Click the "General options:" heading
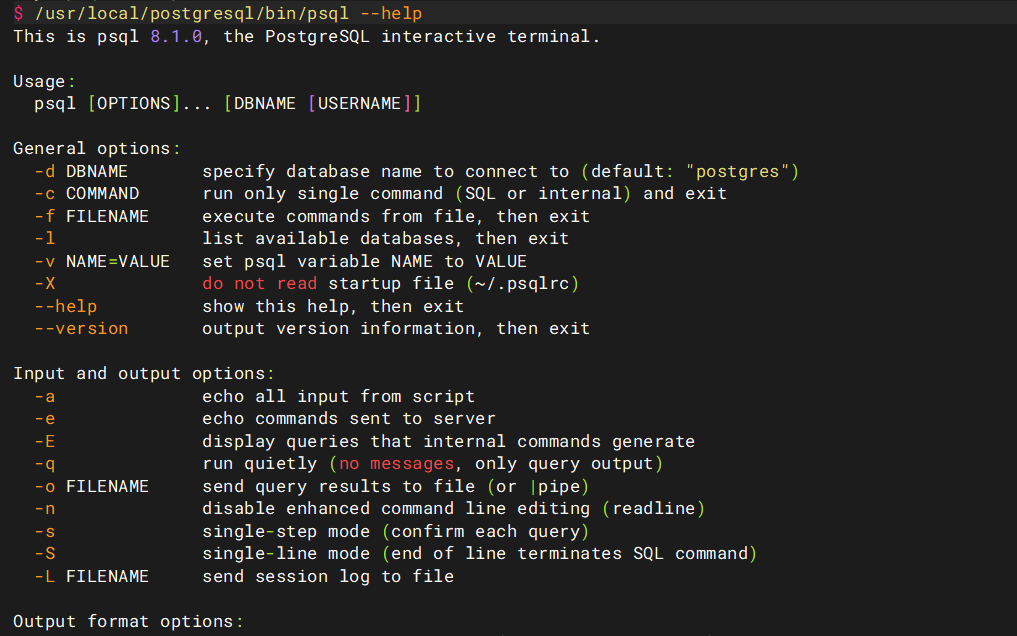This screenshot has height=636, width=1017. coord(97,148)
